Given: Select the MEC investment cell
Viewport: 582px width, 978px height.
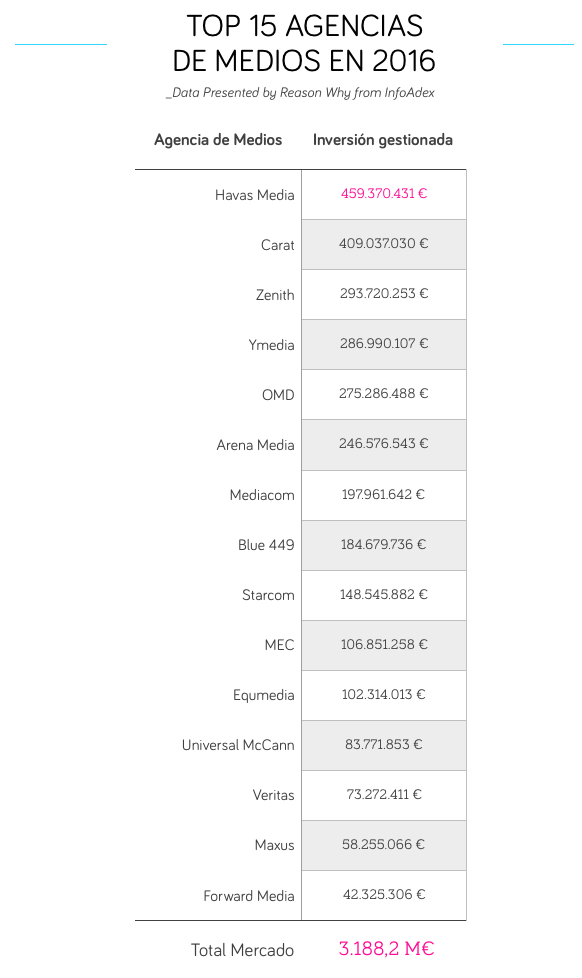Looking at the screenshot, I should coord(384,645).
